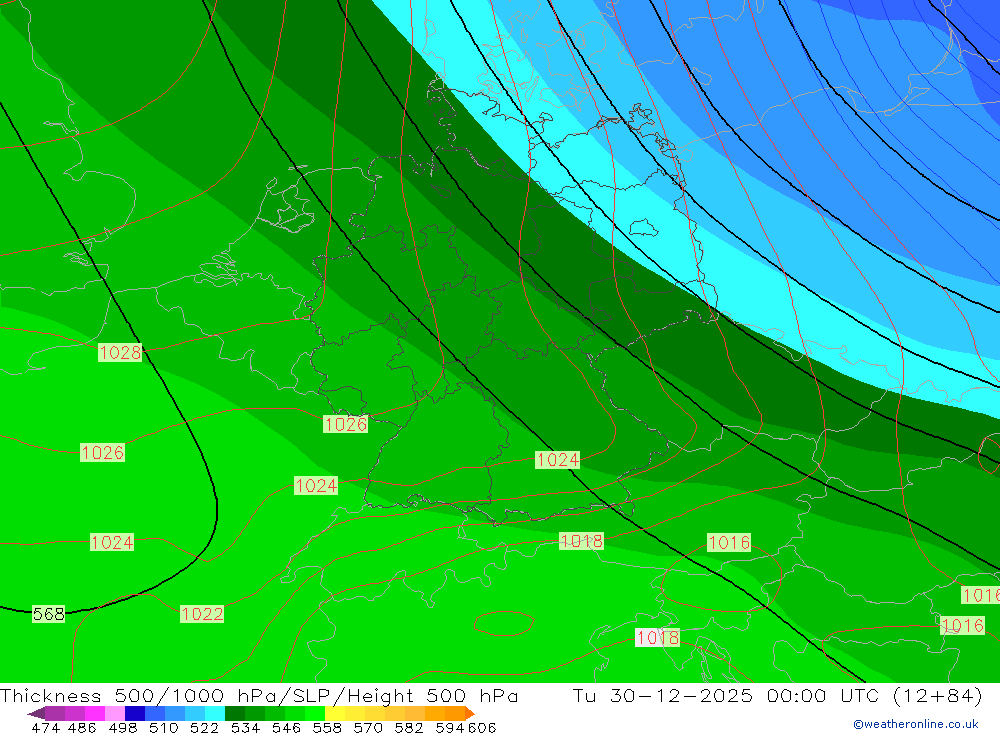Click the 546 legend value
Viewport: 1000px width, 733px height.
click(x=286, y=728)
